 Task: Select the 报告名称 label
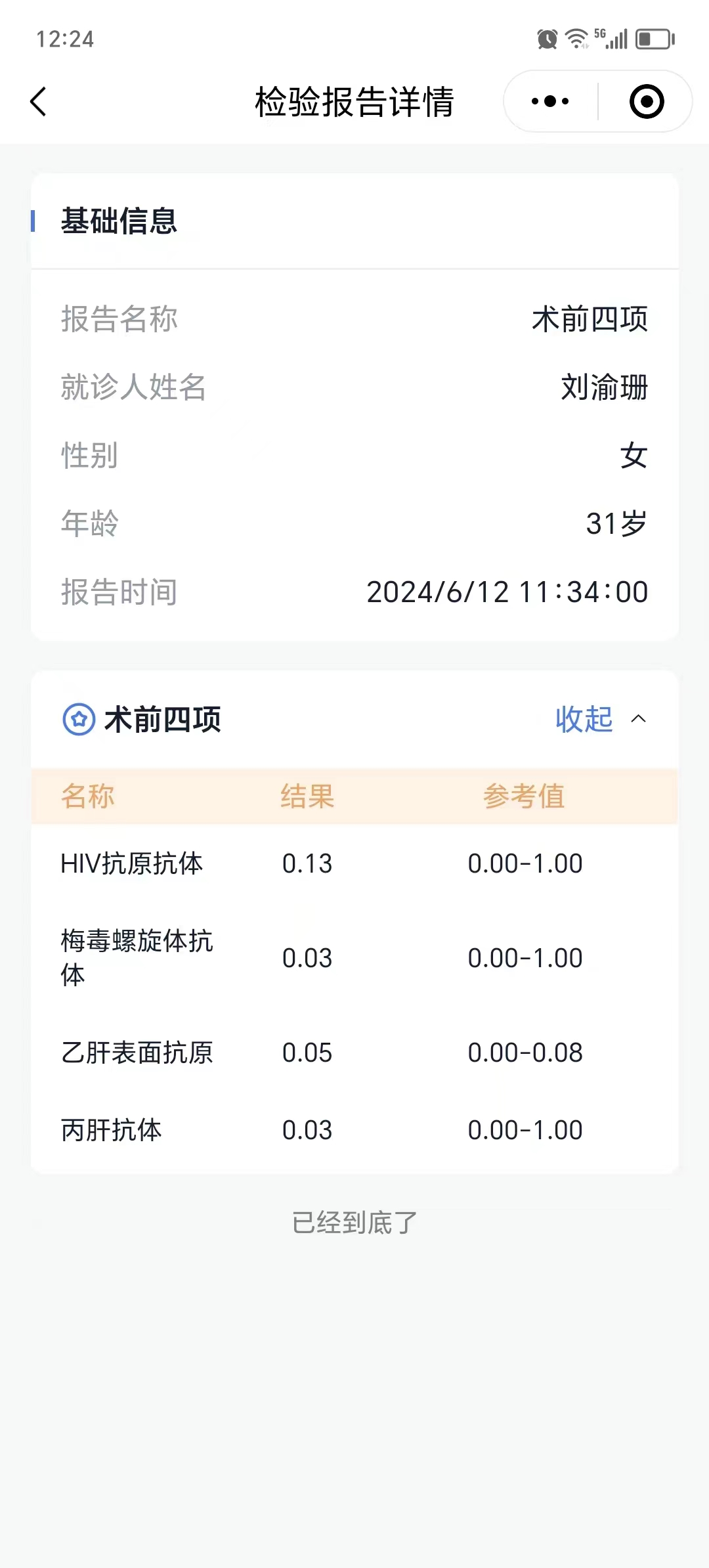coord(119,319)
